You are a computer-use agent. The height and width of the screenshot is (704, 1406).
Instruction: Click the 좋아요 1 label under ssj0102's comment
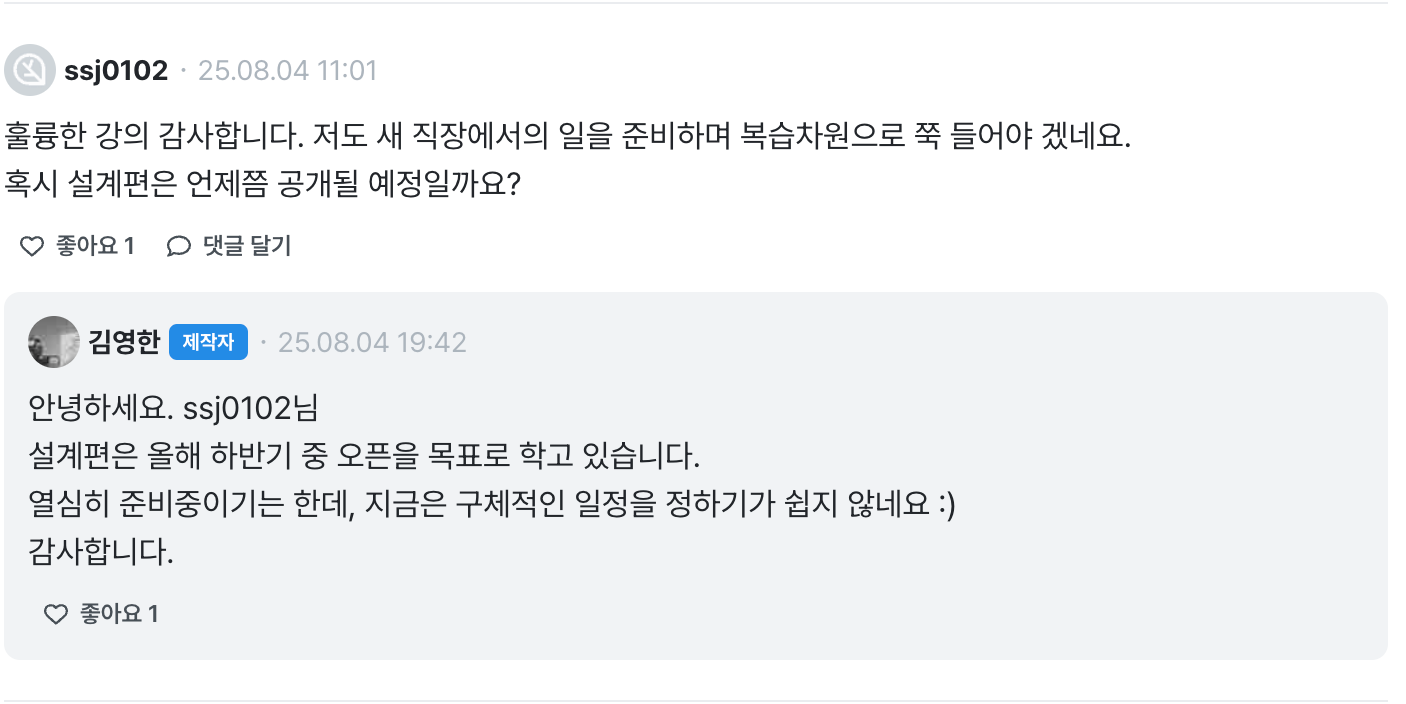[x=95, y=246]
